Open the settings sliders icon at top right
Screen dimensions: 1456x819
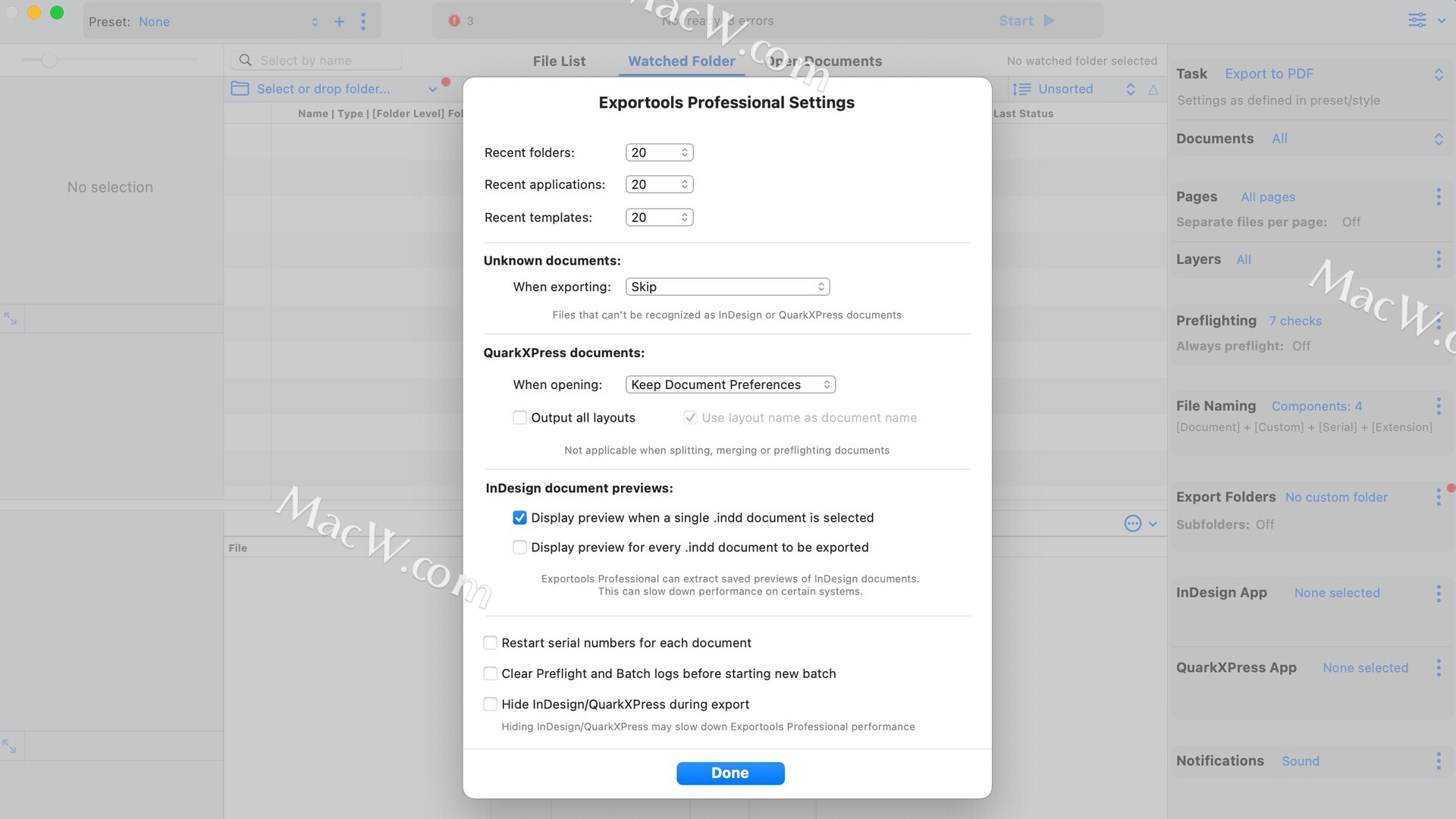click(x=1417, y=20)
